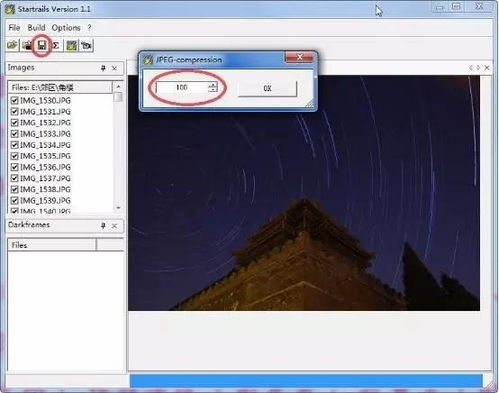Open the Build menu

[36, 28]
